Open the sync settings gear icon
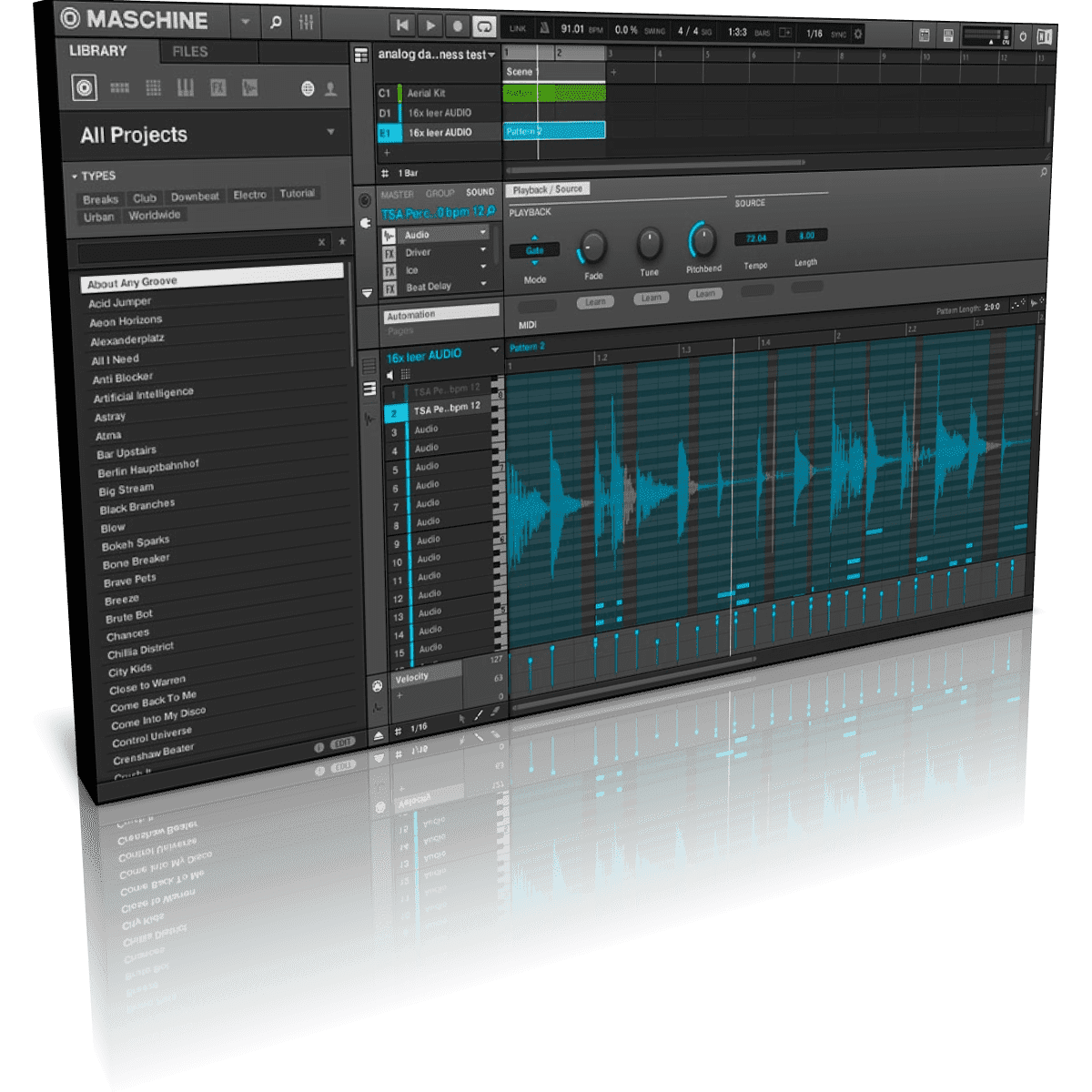Screen dimensions: 1092x1092 (x=857, y=35)
